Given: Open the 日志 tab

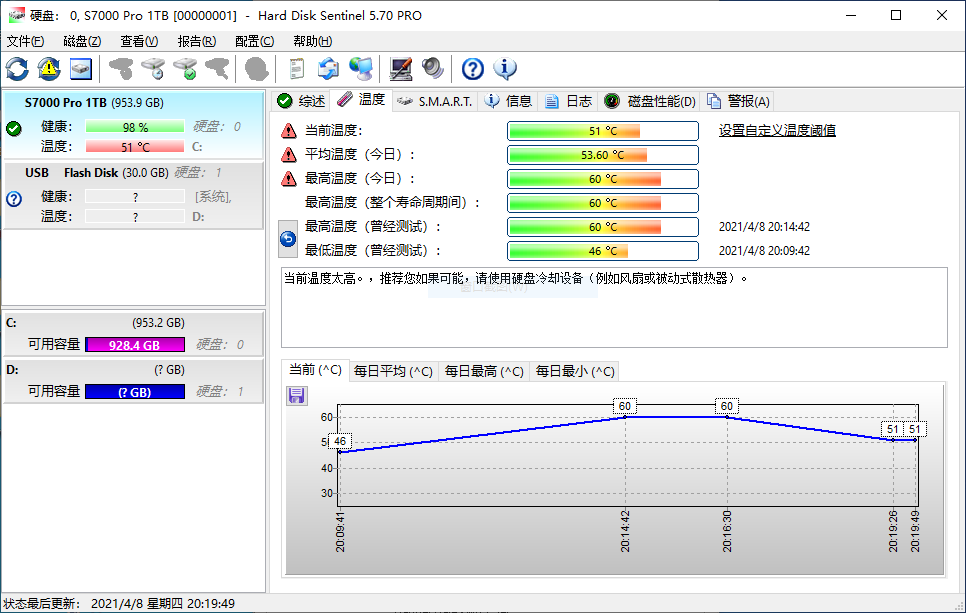Looking at the screenshot, I should pyautogui.click(x=569, y=101).
